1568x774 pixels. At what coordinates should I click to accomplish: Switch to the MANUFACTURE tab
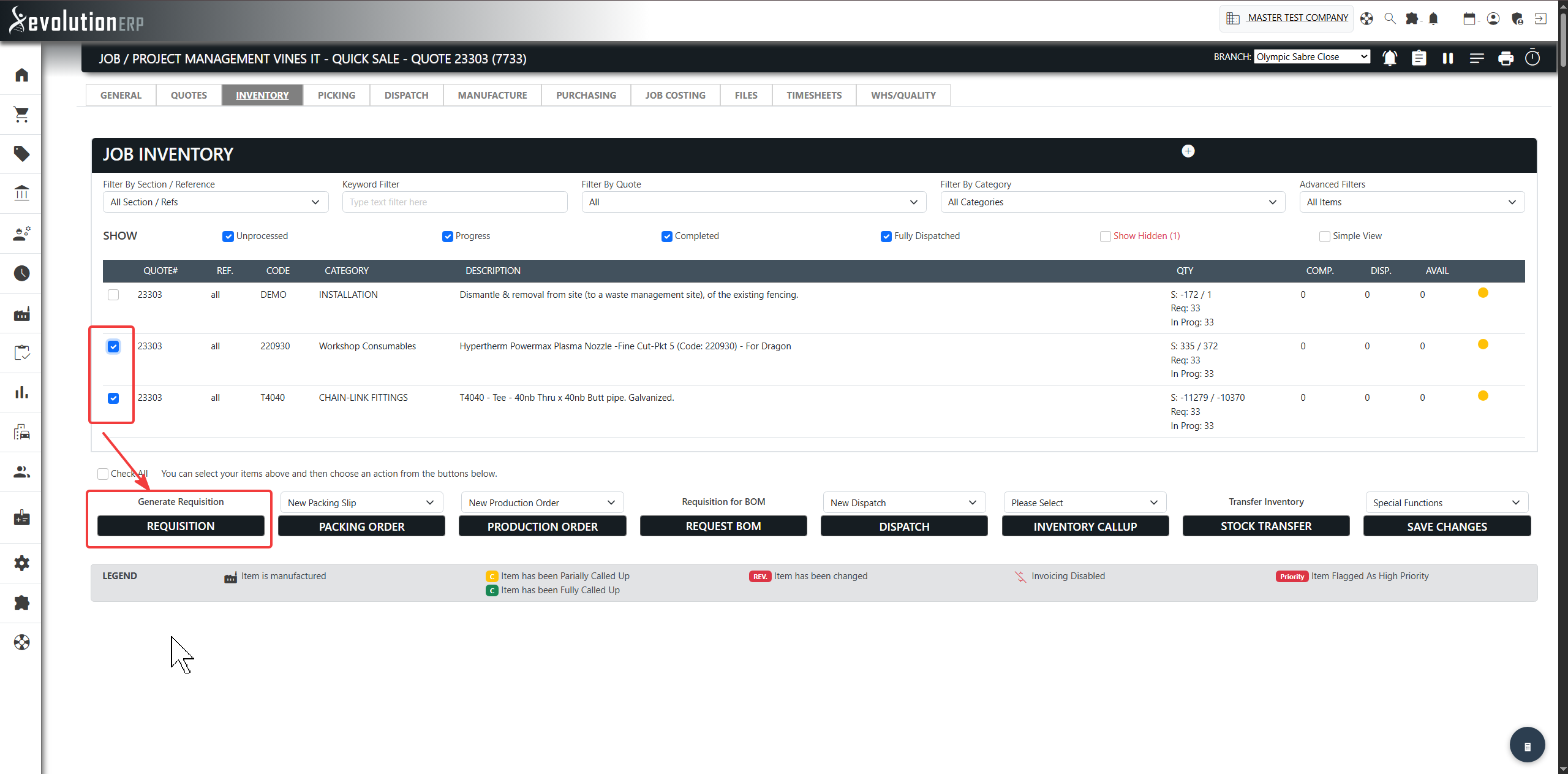click(492, 95)
